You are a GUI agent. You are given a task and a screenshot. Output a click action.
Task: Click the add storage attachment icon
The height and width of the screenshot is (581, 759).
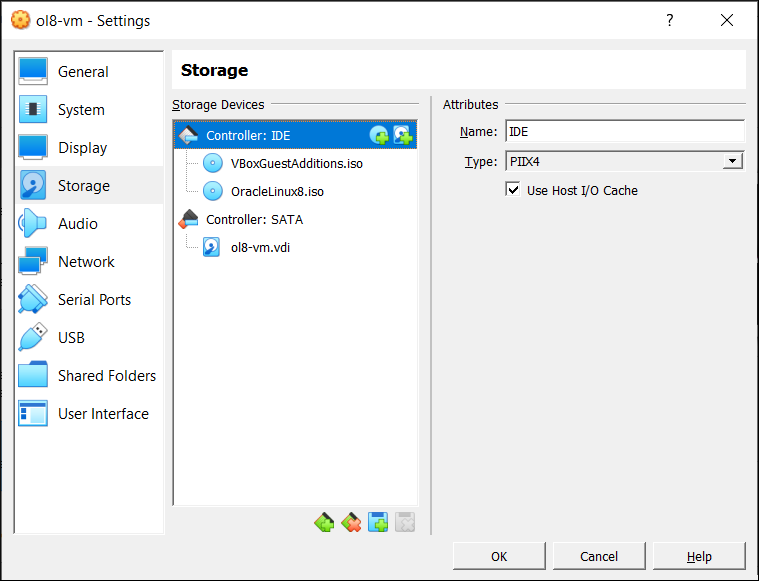[378, 522]
